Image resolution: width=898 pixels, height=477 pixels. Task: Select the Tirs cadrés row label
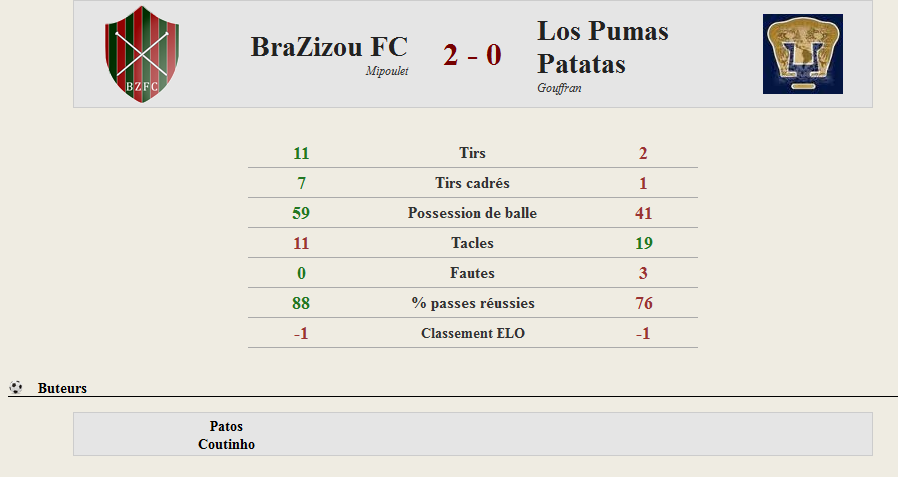tap(472, 183)
